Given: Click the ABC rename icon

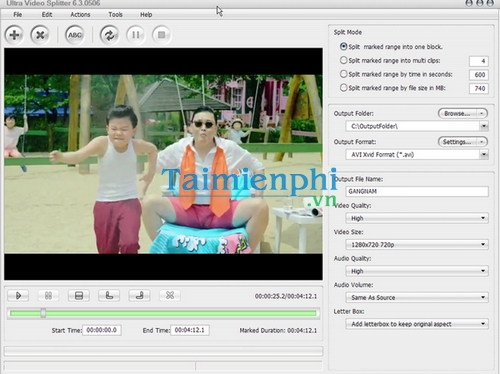Looking at the screenshot, I should [x=75, y=35].
